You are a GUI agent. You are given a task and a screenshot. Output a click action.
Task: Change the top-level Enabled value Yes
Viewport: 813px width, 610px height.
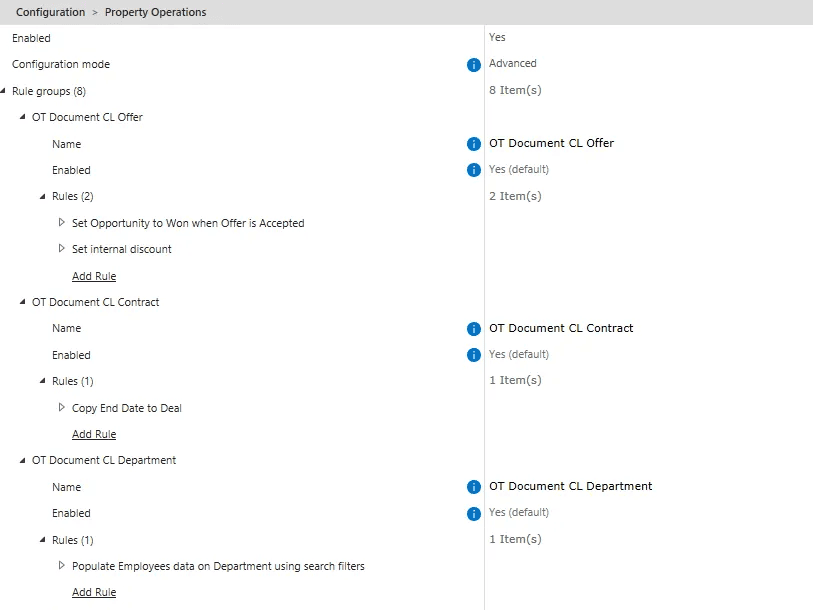(x=497, y=37)
